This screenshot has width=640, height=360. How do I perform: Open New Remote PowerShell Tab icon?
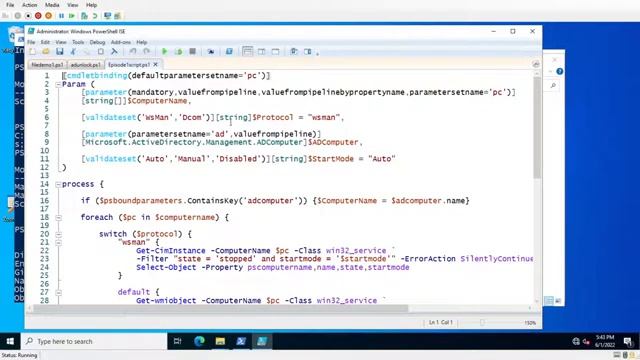[211, 51]
